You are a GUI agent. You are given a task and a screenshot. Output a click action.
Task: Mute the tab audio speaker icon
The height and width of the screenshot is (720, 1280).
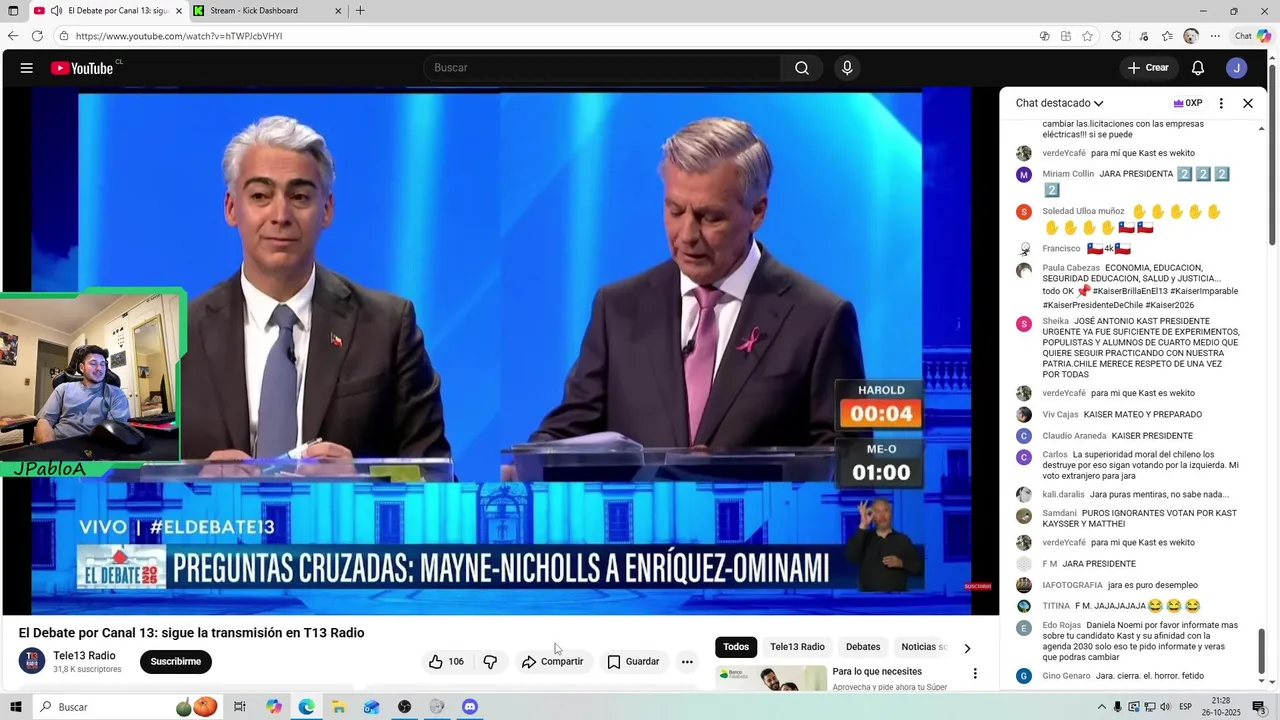(x=56, y=11)
